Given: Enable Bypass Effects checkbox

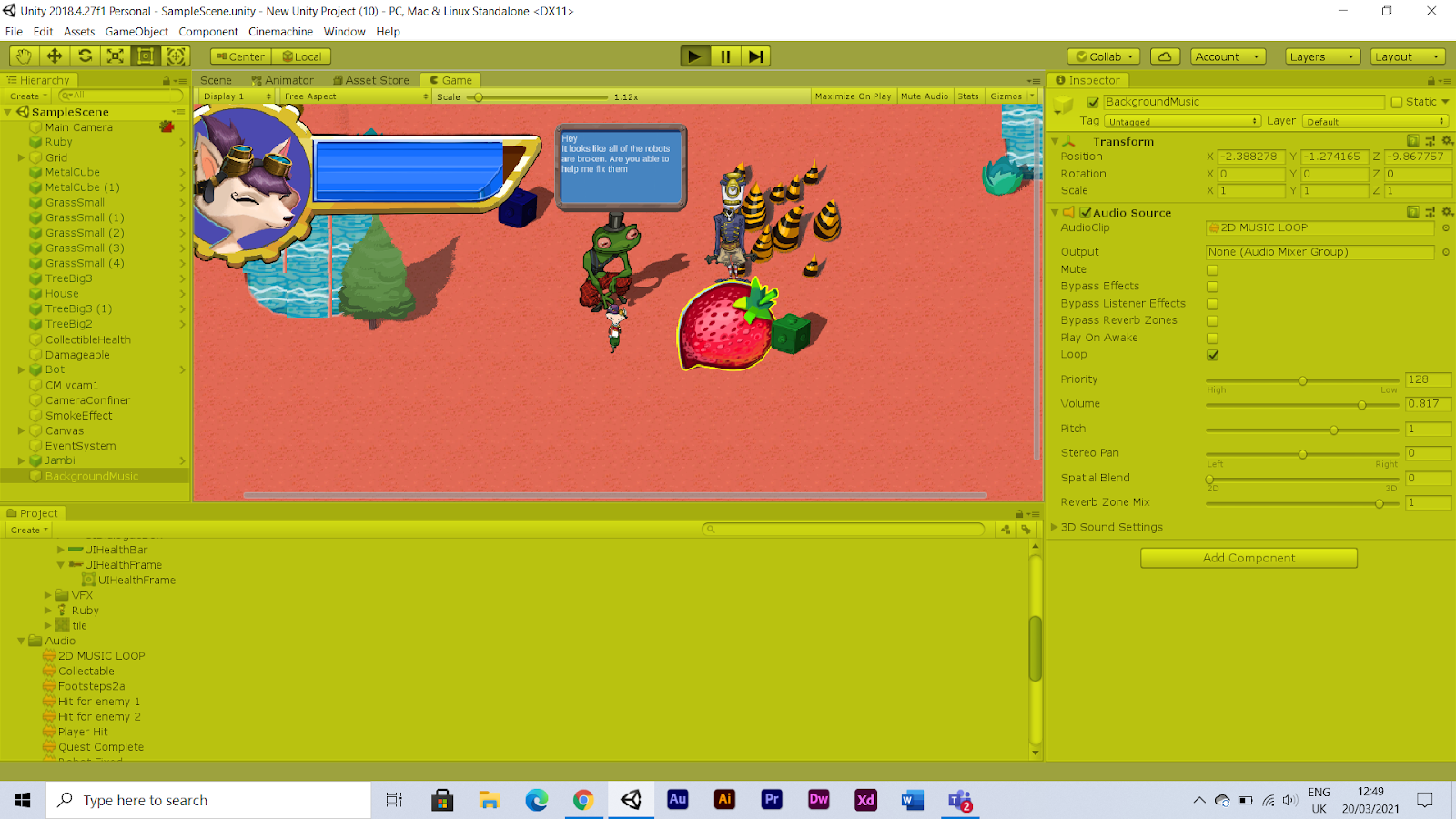Looking at the screenshot, I should [1212, 287].
